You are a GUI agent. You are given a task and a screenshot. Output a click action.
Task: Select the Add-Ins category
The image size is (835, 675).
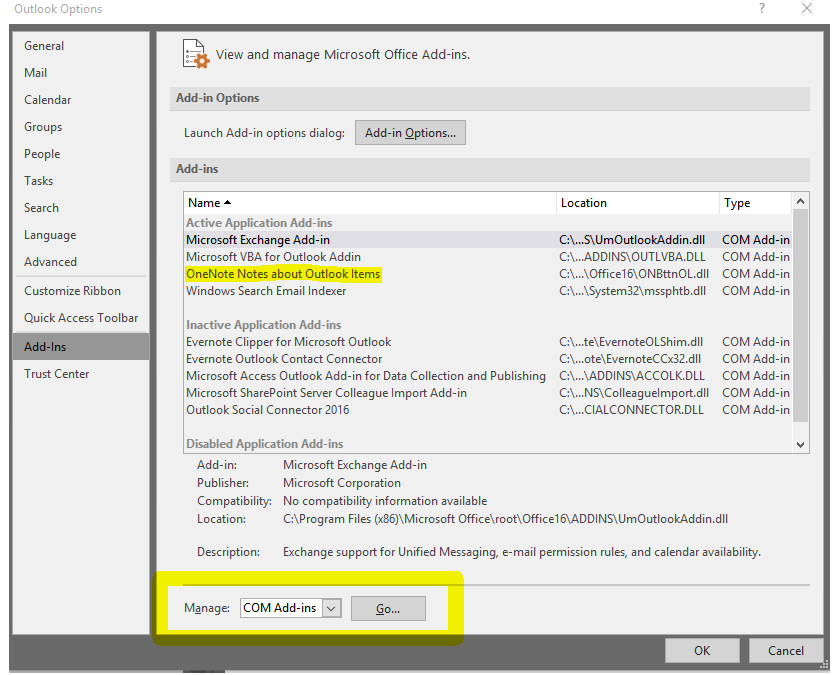tap(81, 347)
